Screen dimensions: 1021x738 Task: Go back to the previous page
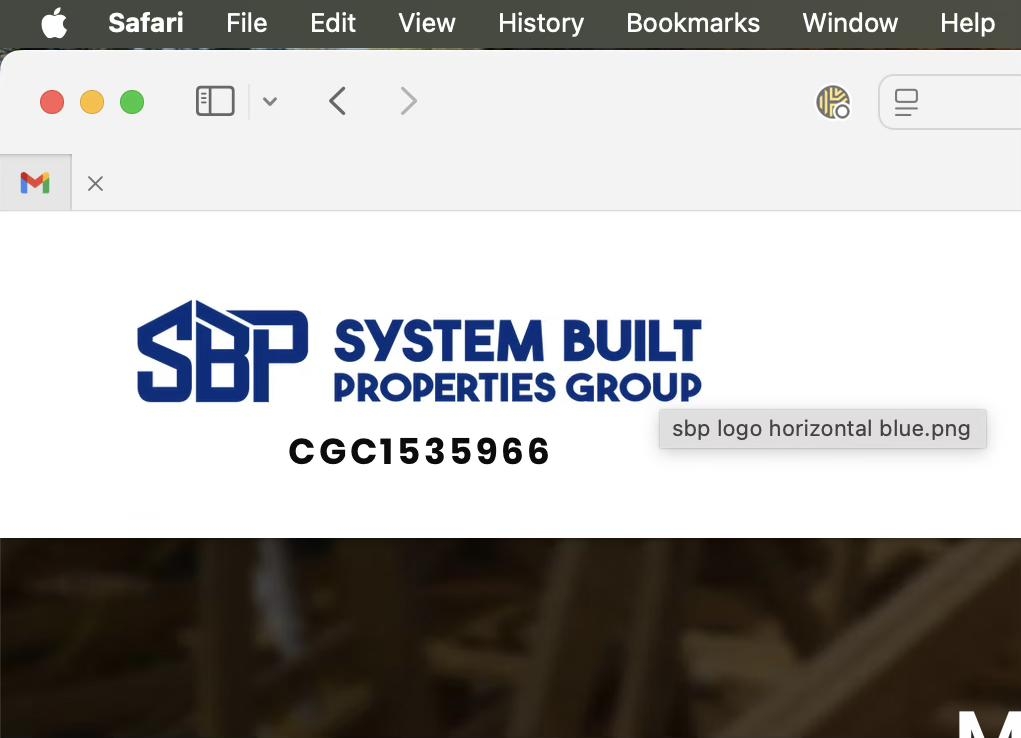pyautogui.click(x=337, y=102)
